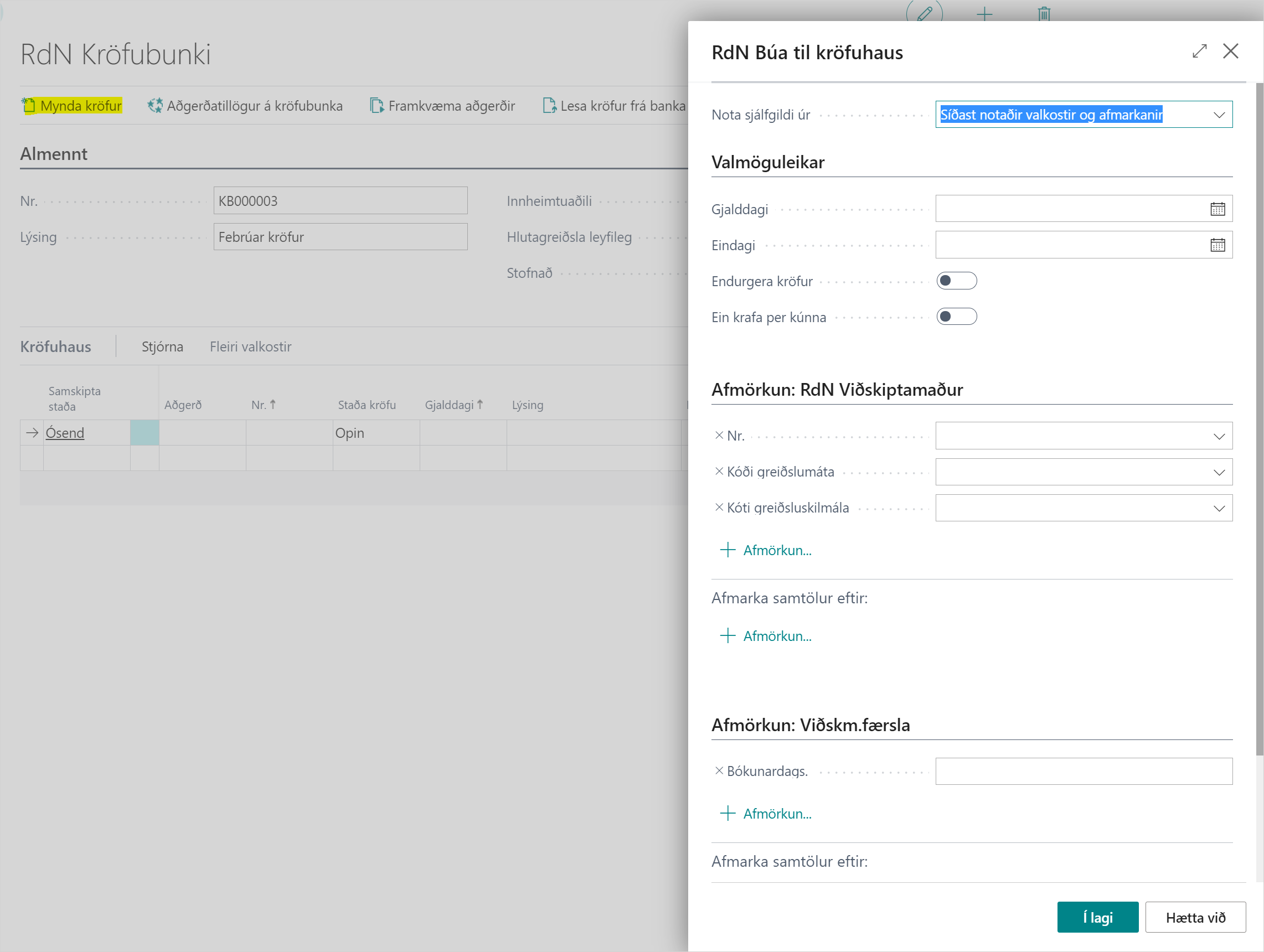
Task: Click the Aðgerð column header
Action: [x=183, y=405]
